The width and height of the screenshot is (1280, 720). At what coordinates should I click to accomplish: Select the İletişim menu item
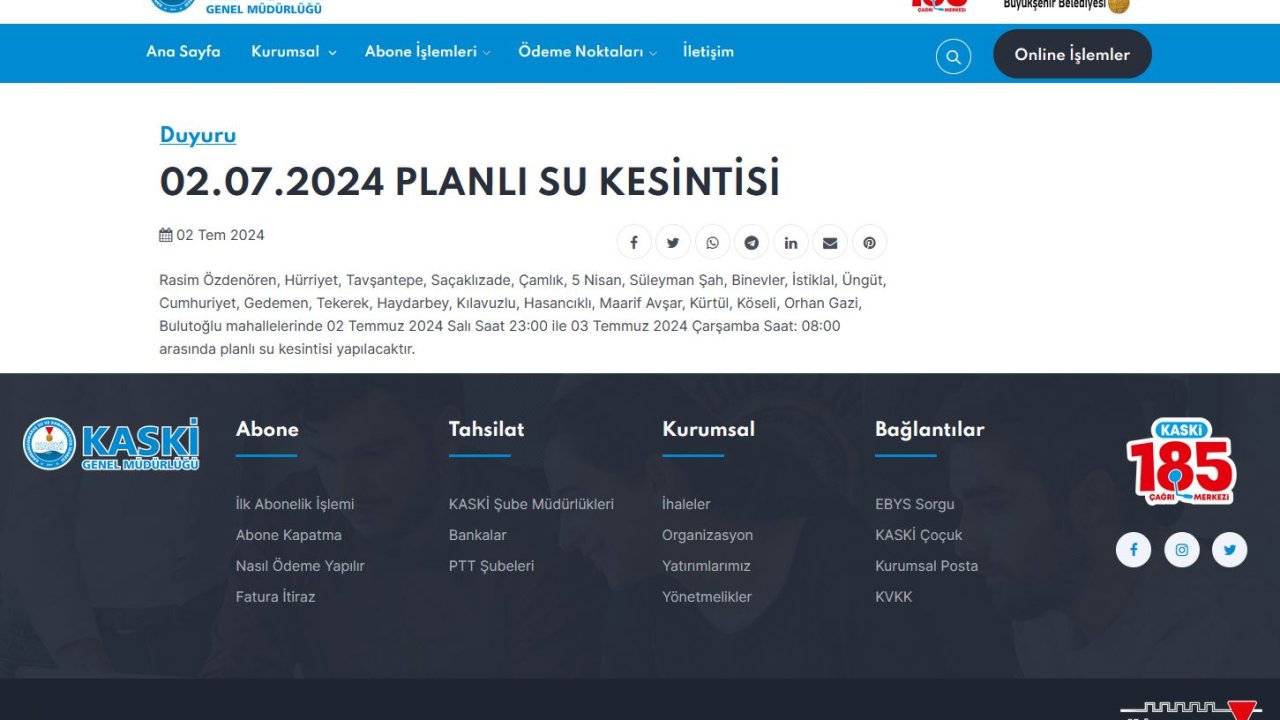(x=708, y=51)
